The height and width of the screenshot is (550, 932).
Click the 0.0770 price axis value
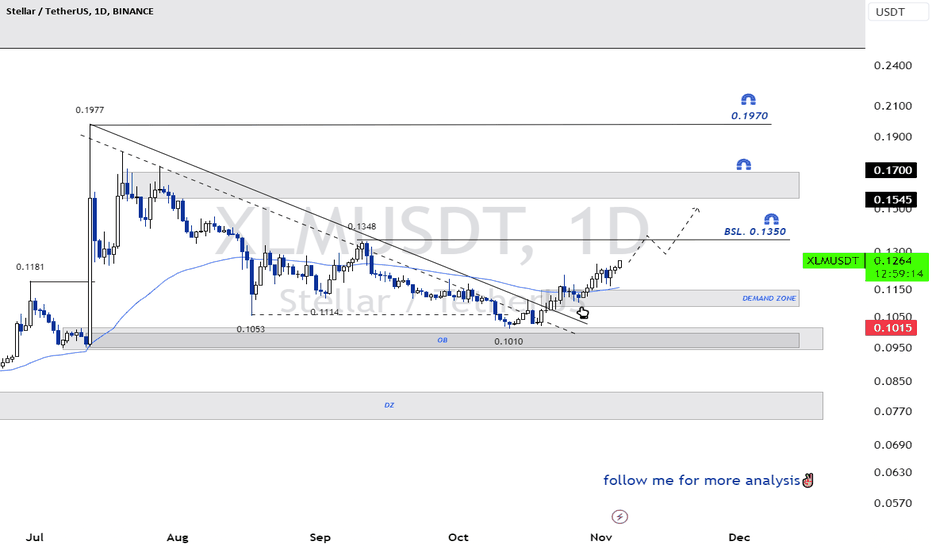(893, 411)
